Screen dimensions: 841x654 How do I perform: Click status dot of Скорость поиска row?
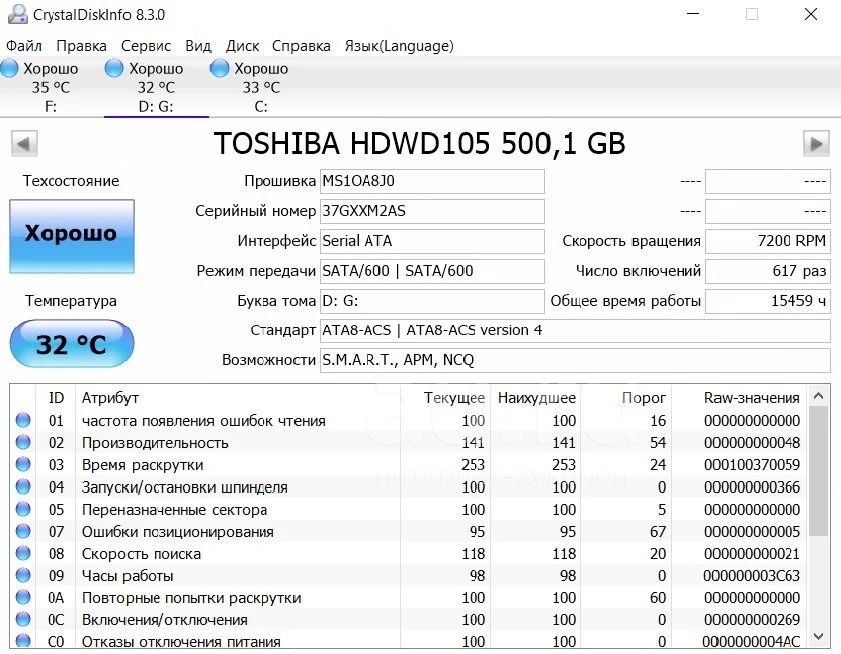[23, 553]
